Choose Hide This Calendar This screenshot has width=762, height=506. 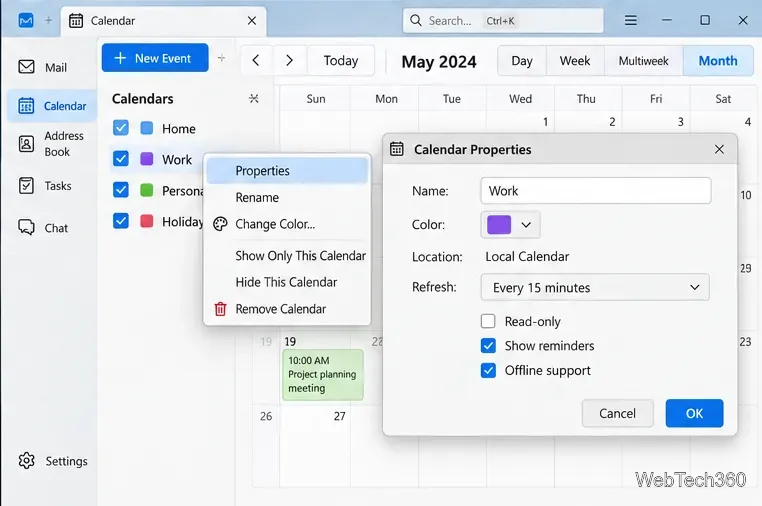tap(287, 282)
